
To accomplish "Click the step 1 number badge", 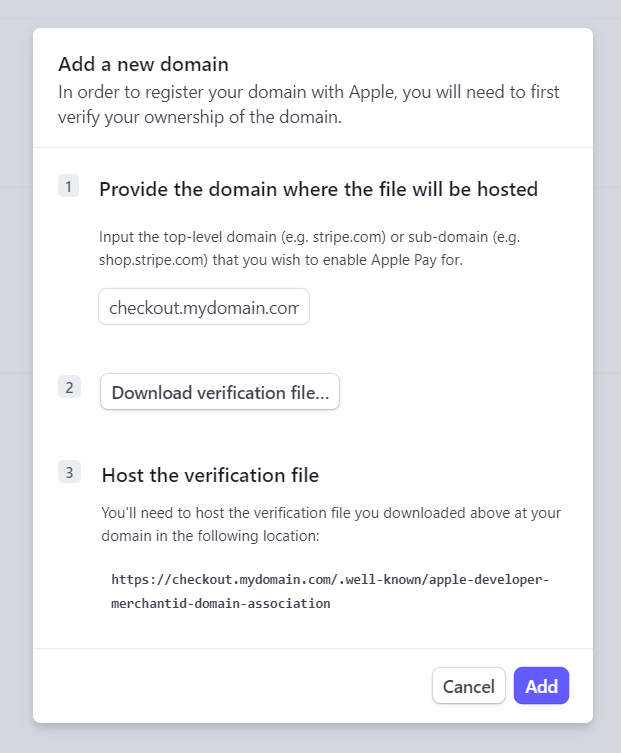I will coord(68,186).
